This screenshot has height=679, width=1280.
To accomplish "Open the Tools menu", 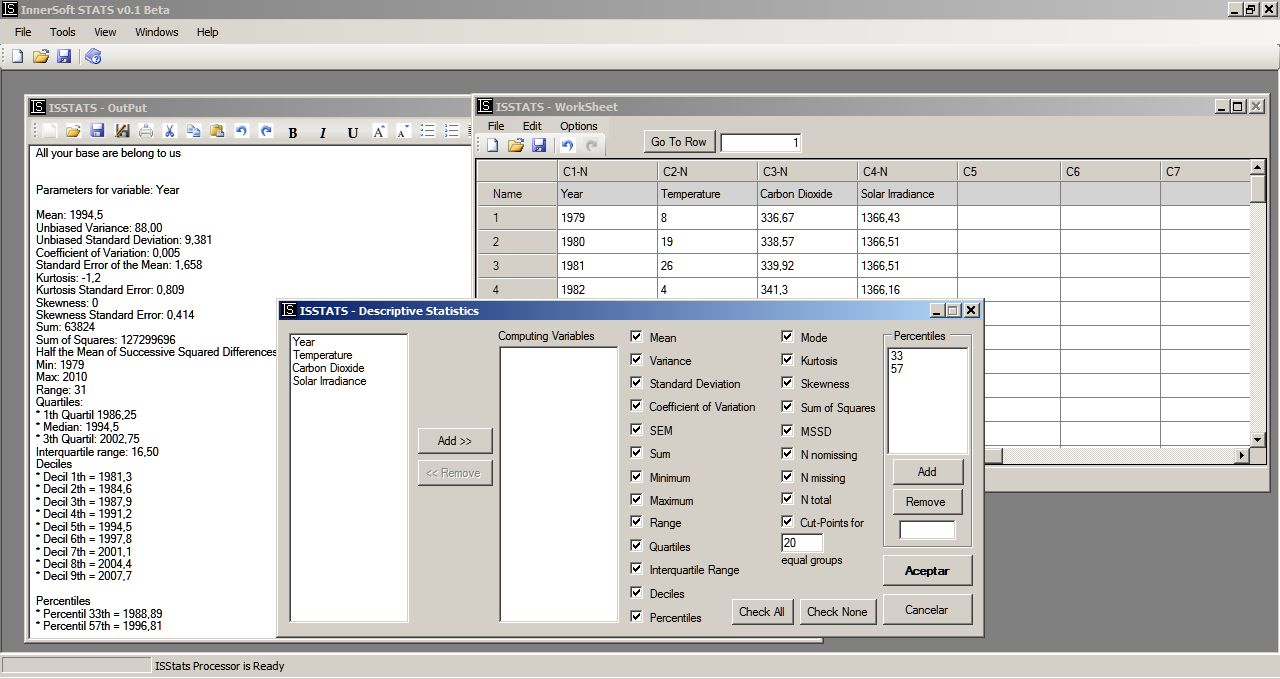I will [62, 32].
